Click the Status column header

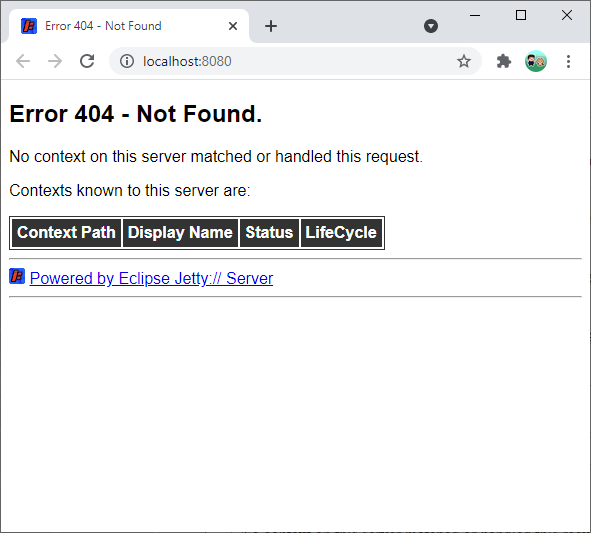click(269, 233)
